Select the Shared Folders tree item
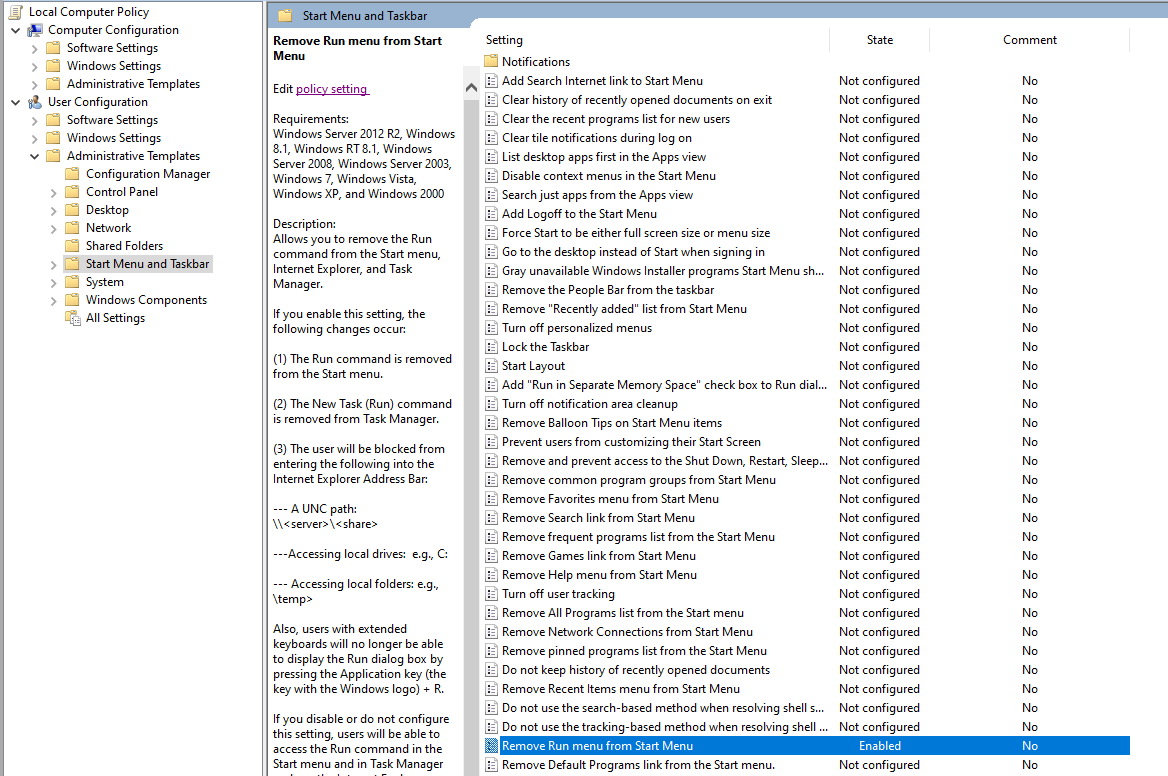 tap(124, 246)
